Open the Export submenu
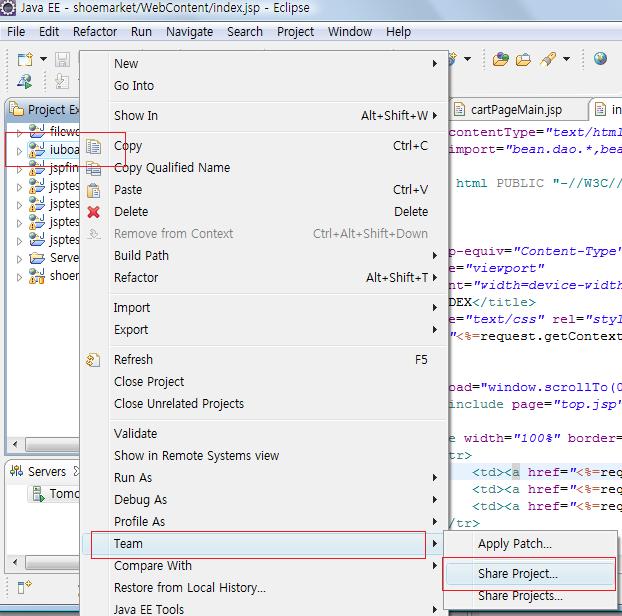Image resolution: width=622 pixels, height=616 pixels. pyautogui.click(x=264, y=330)
